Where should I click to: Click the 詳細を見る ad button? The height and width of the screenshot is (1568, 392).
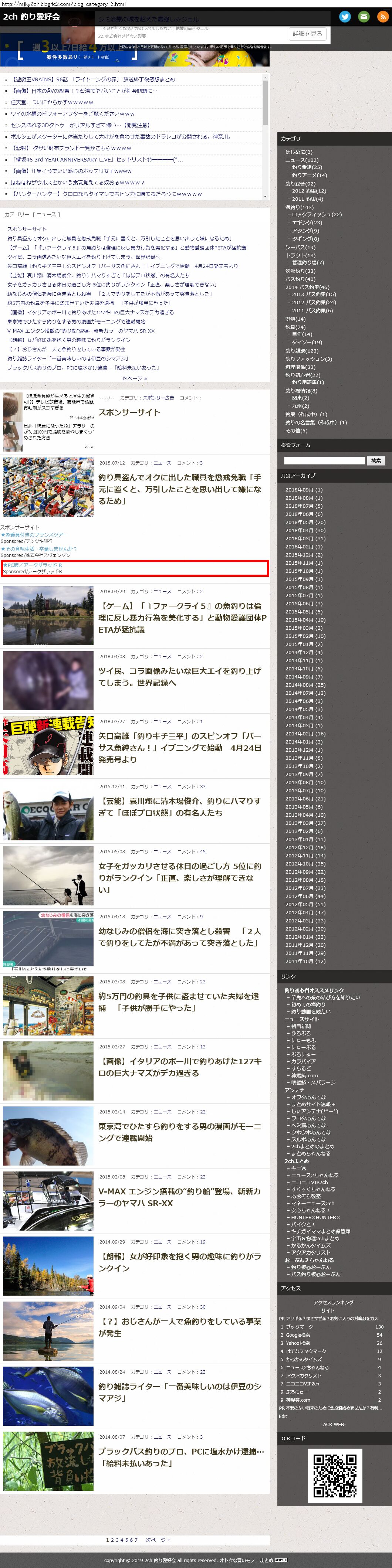[307, 34]
